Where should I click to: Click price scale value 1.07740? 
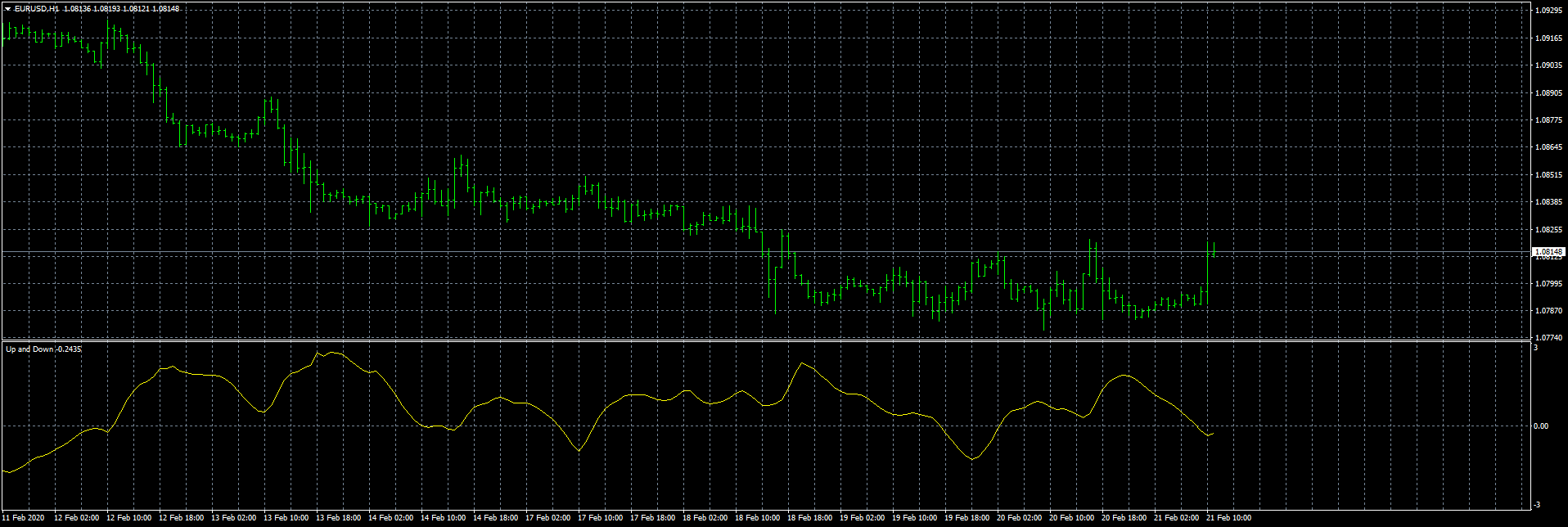tap(1549, 338)
